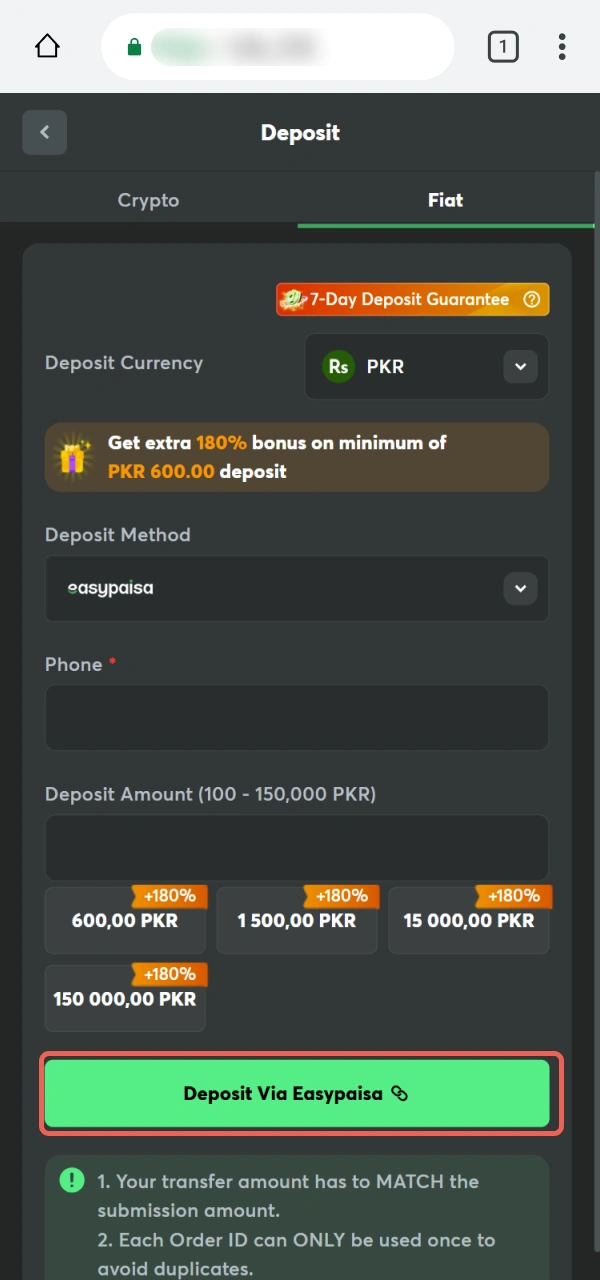
Task: Switch to the Crypto tab
Action: [x=148, y=199]
